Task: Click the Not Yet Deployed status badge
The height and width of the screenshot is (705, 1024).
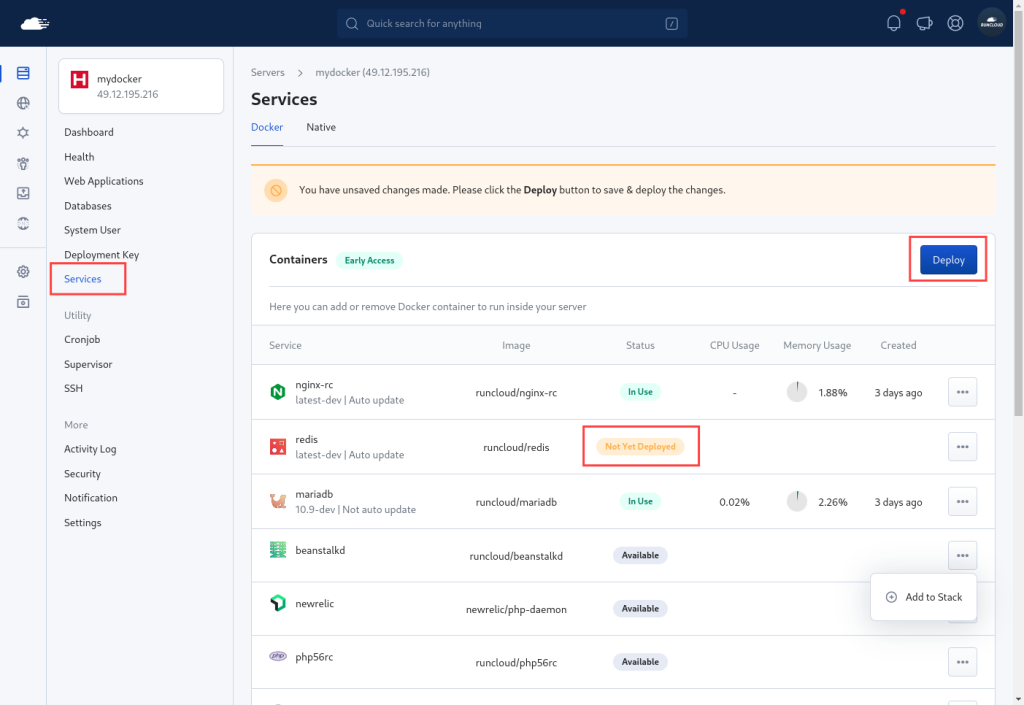Action: point(640,446)
